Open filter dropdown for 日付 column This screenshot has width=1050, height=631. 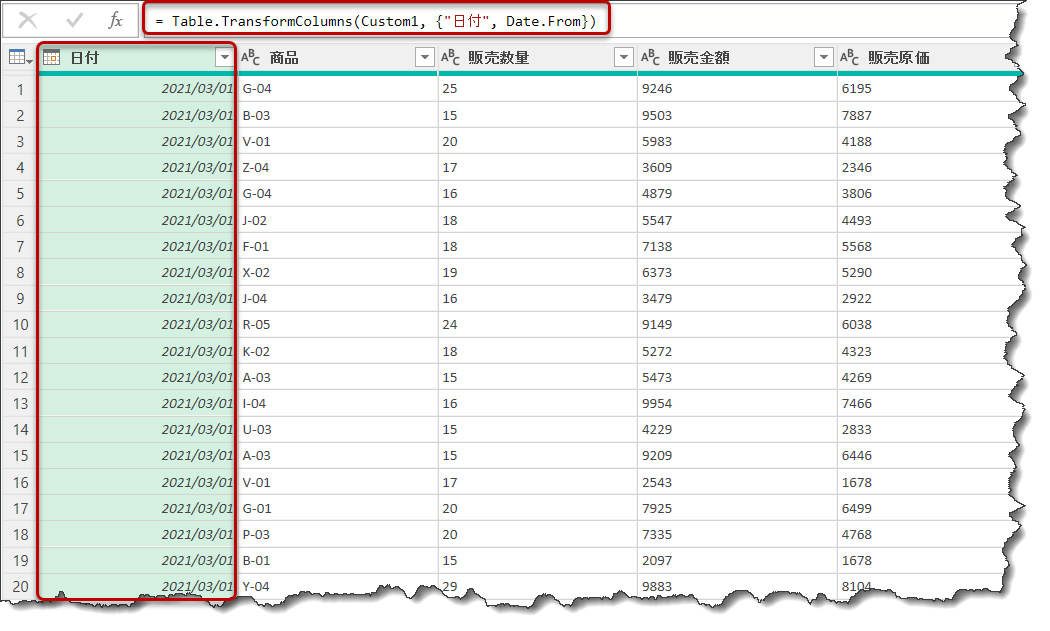point(224,58)
